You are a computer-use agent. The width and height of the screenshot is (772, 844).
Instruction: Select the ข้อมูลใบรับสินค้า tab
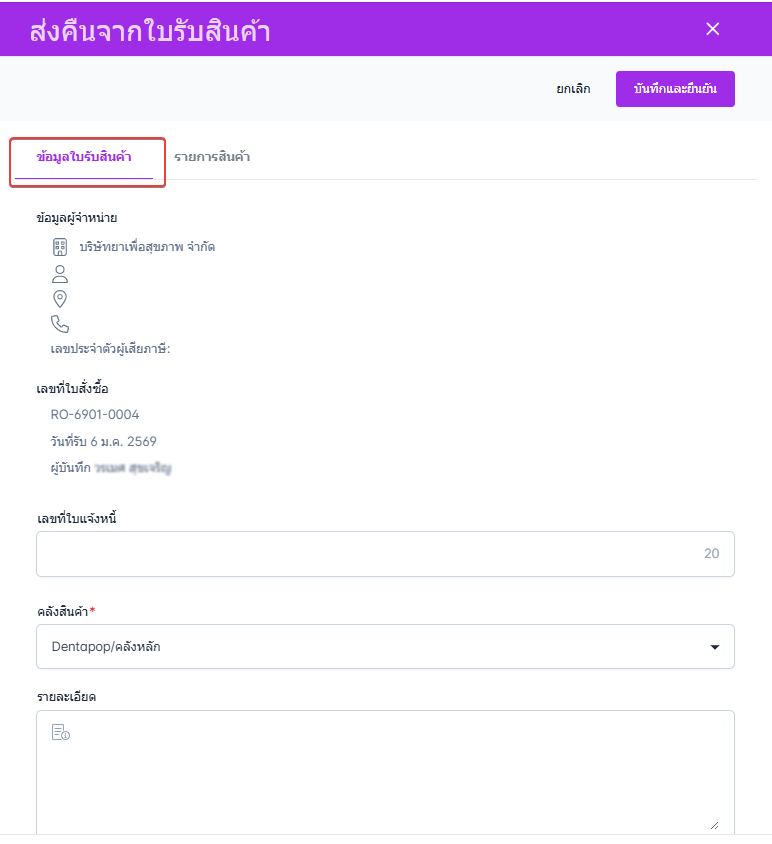click(x=84, y=157)
